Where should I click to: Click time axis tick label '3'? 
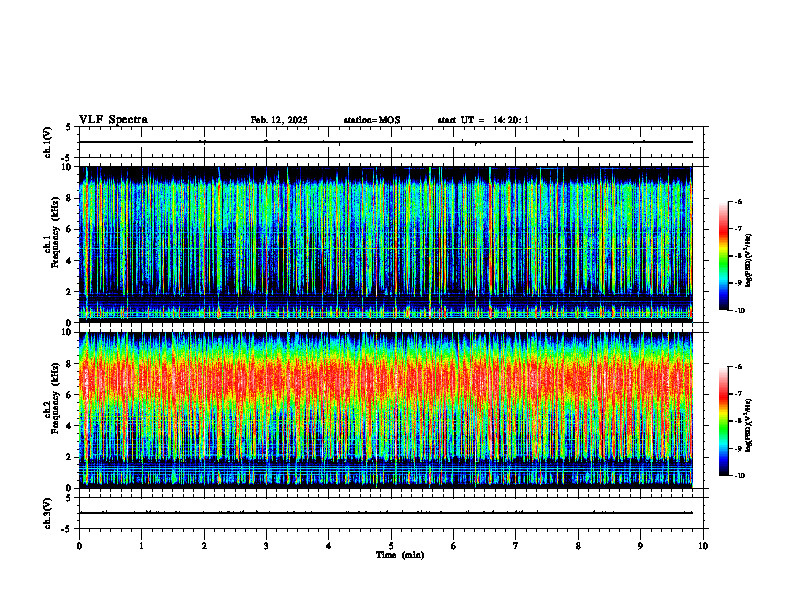point(266,546)
